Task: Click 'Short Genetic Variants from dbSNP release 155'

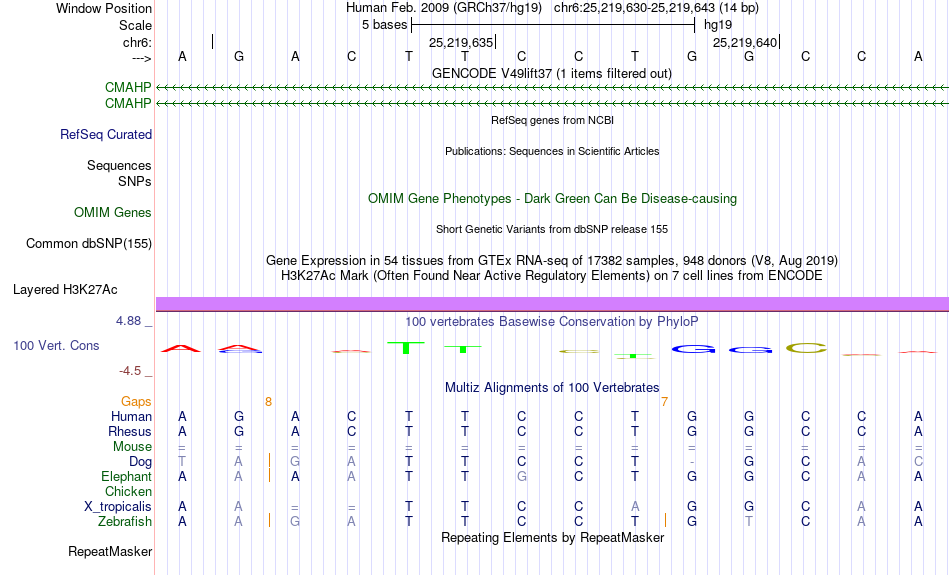Action: (552, 229)
